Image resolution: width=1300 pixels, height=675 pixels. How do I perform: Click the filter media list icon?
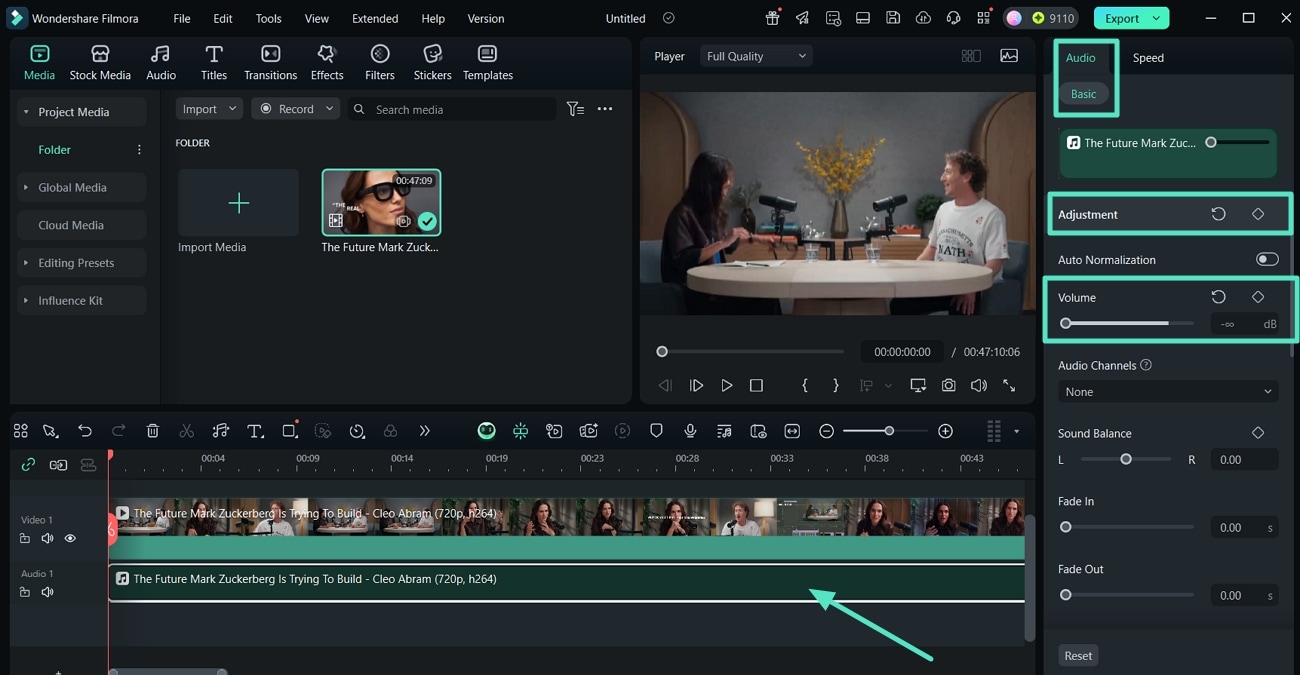pos(575,109)
